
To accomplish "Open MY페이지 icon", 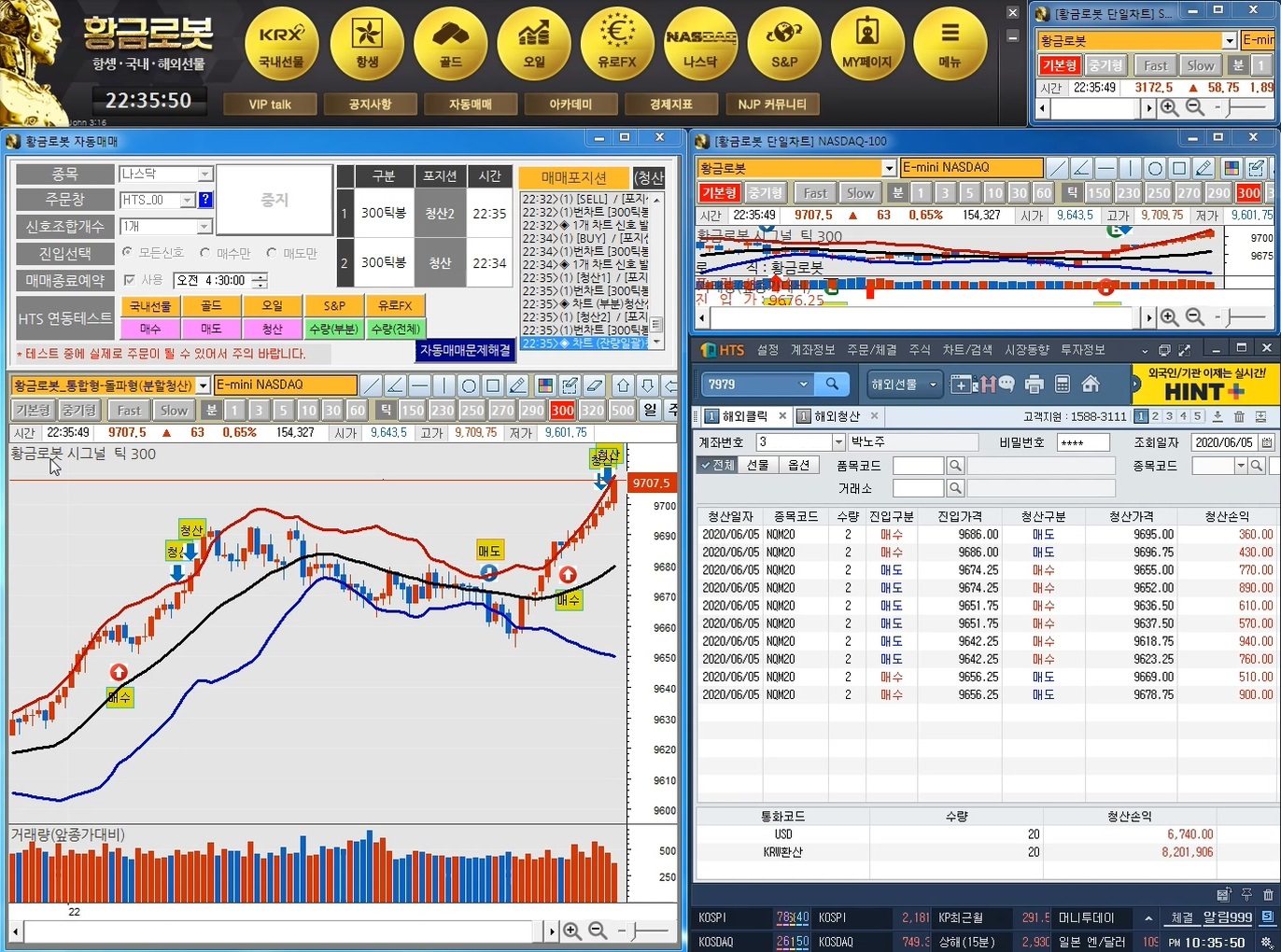I will [x=867, y=45].
